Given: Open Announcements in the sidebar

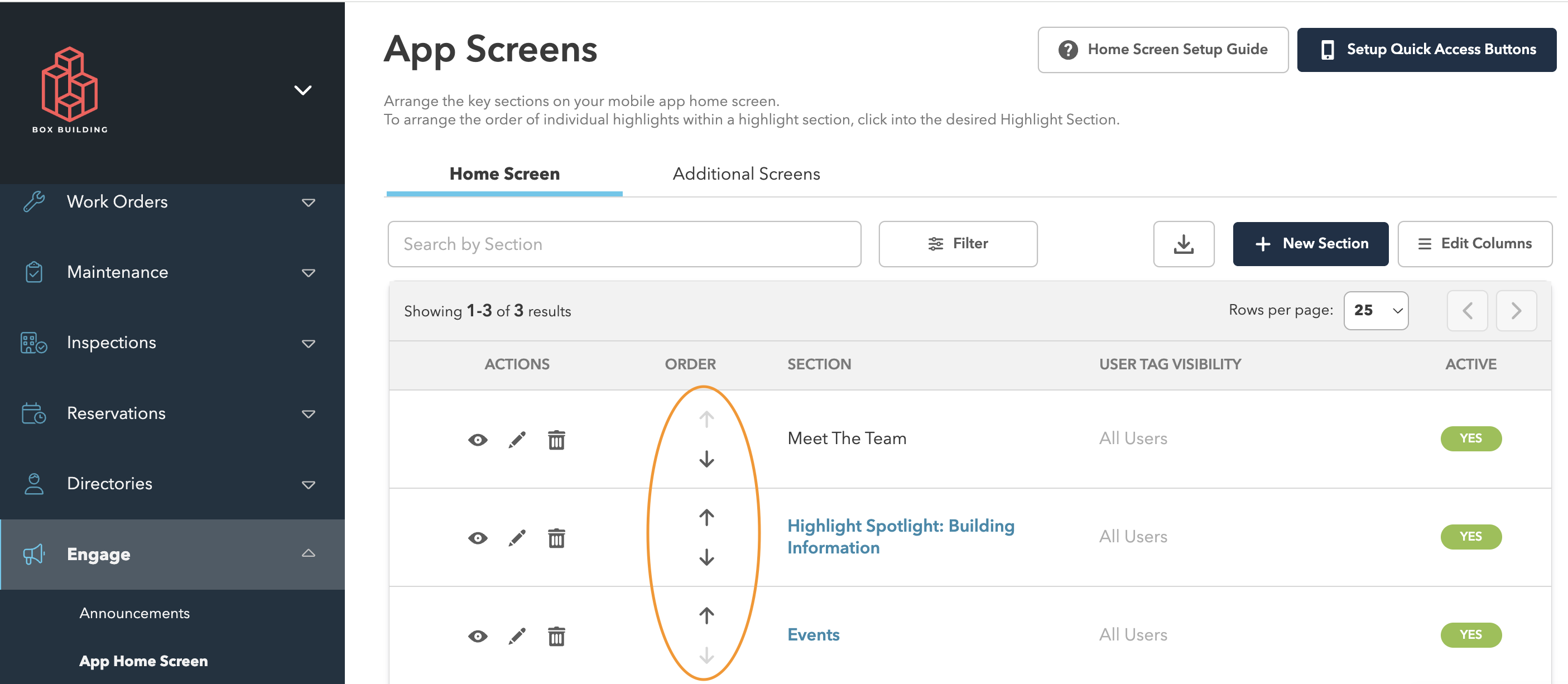Looking at the screenshot, I should (134, 613).
